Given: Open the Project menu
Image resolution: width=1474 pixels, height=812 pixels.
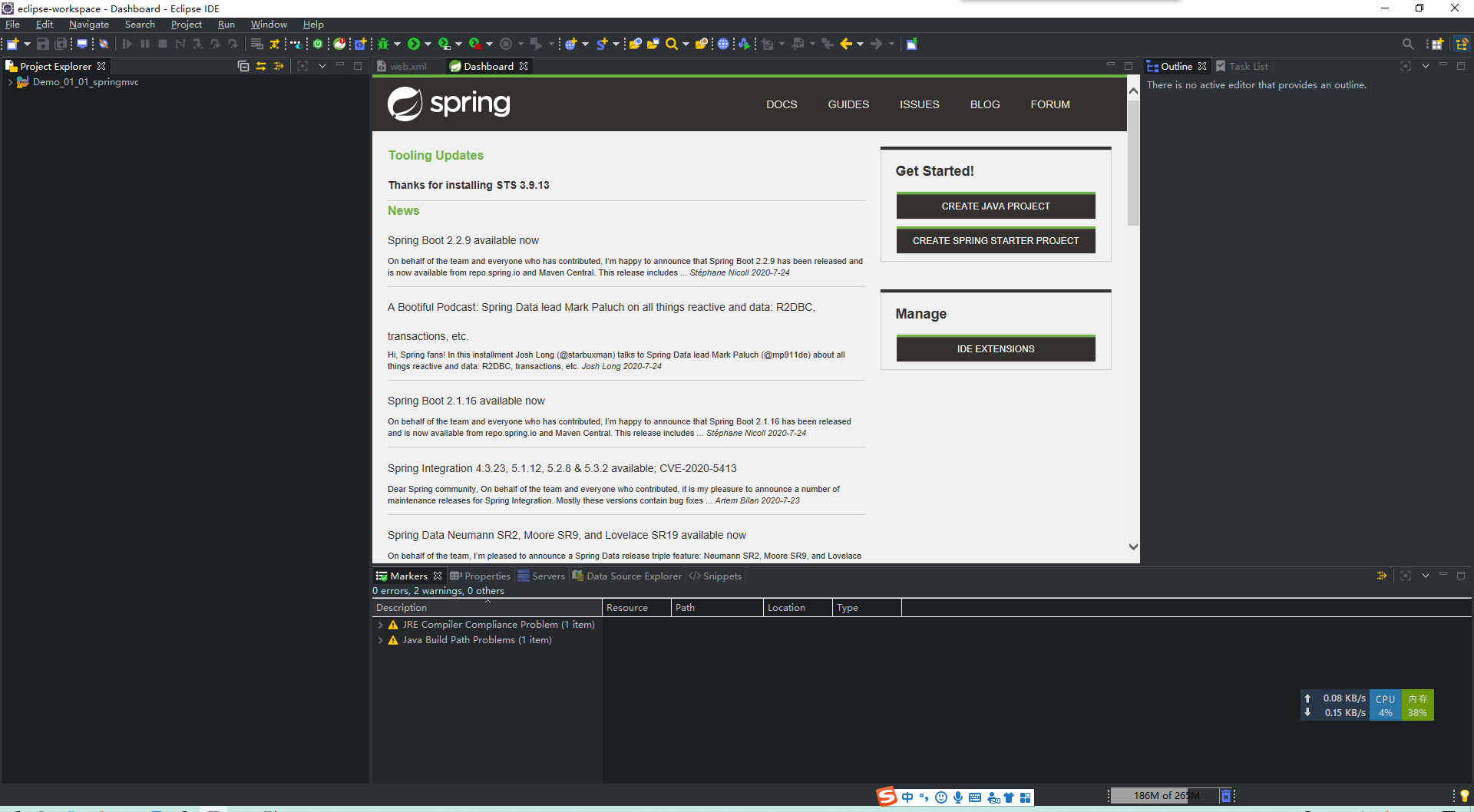Looking at the screenshot, I should 186,25.
